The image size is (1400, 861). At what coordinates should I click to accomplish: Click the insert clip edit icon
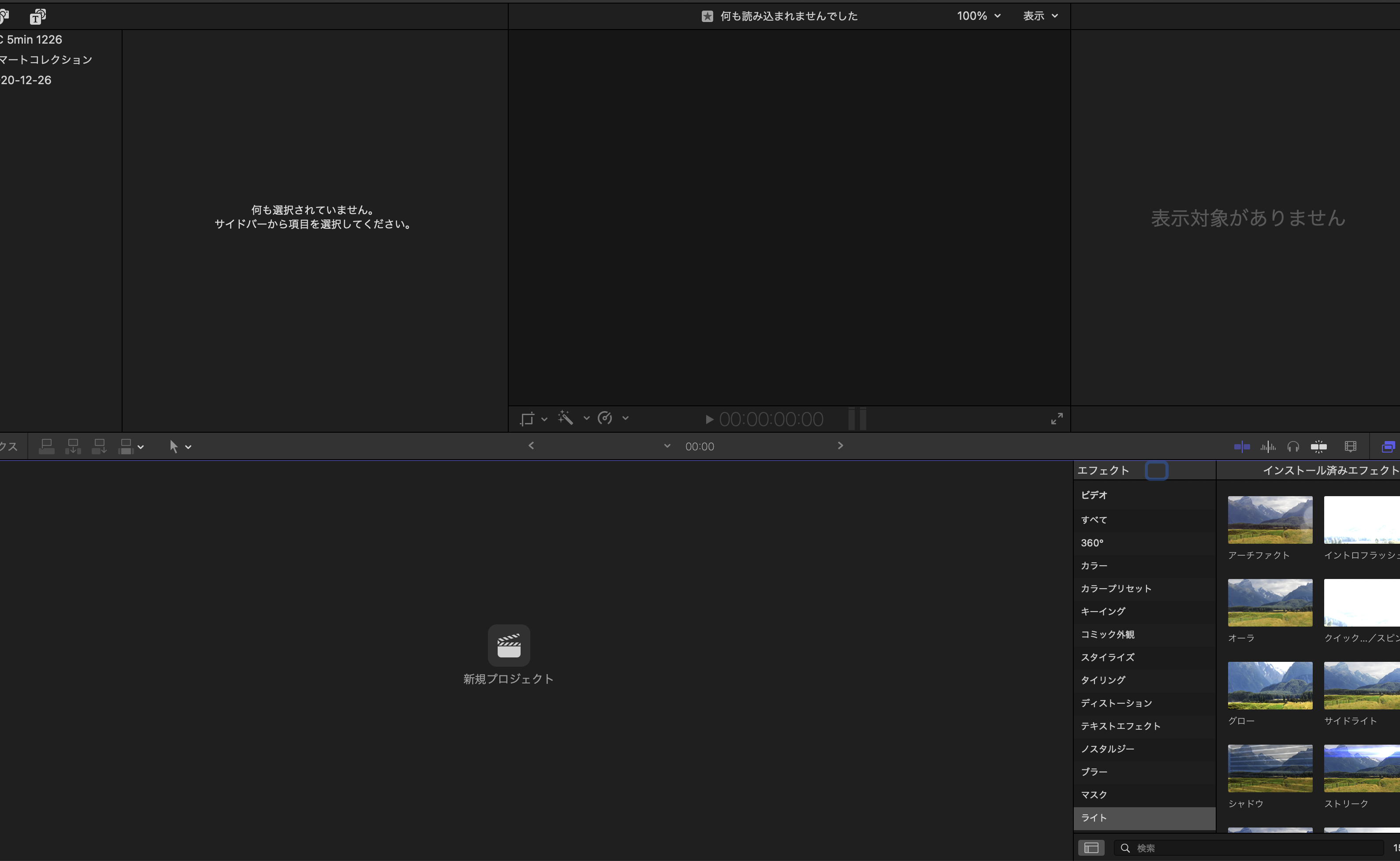pos(72,446)
